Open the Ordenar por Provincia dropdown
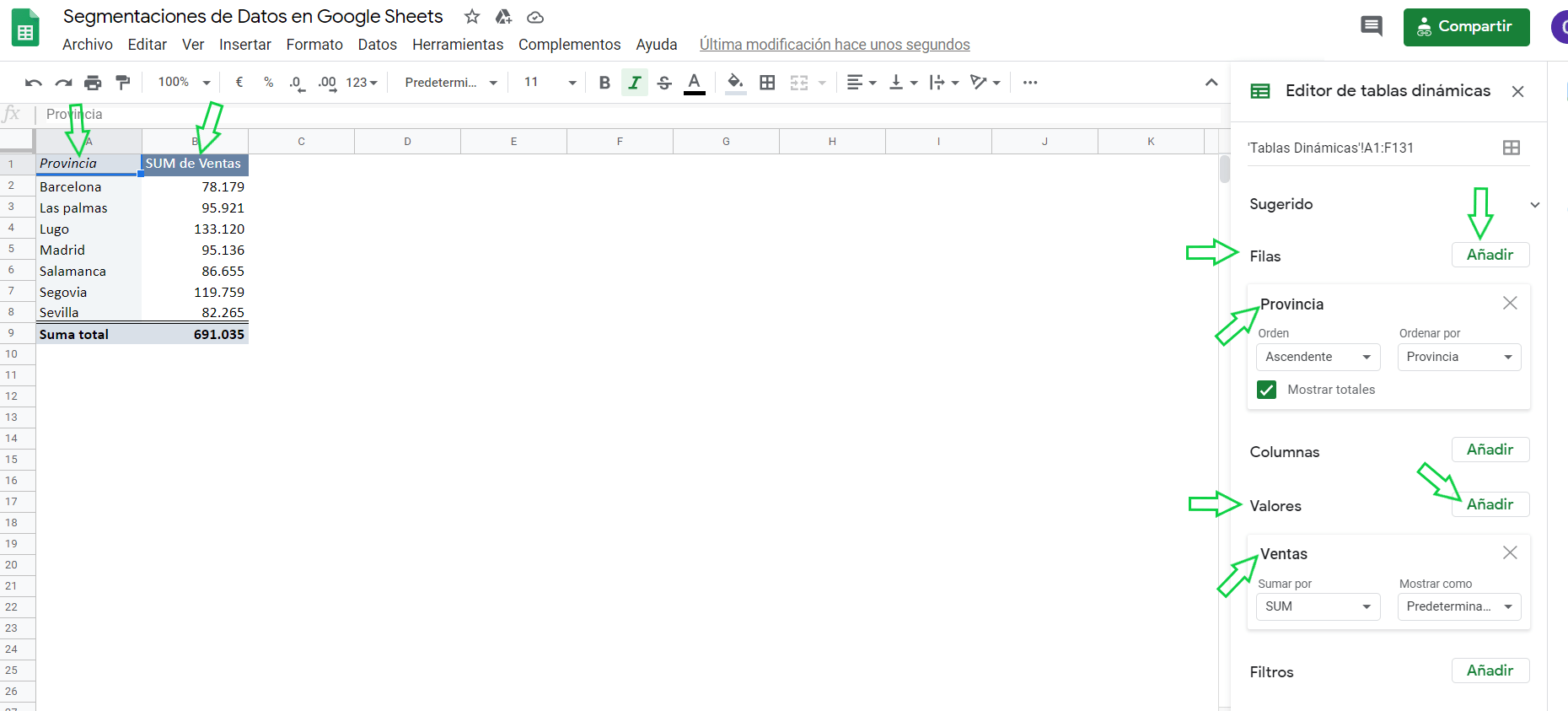Image resolution: width=1568 pixels, height=711 pixels. 1459,357
